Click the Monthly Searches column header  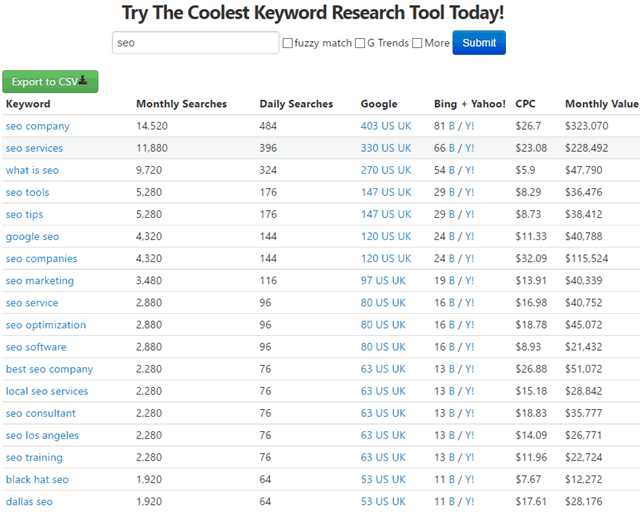[x=181, y=104]
